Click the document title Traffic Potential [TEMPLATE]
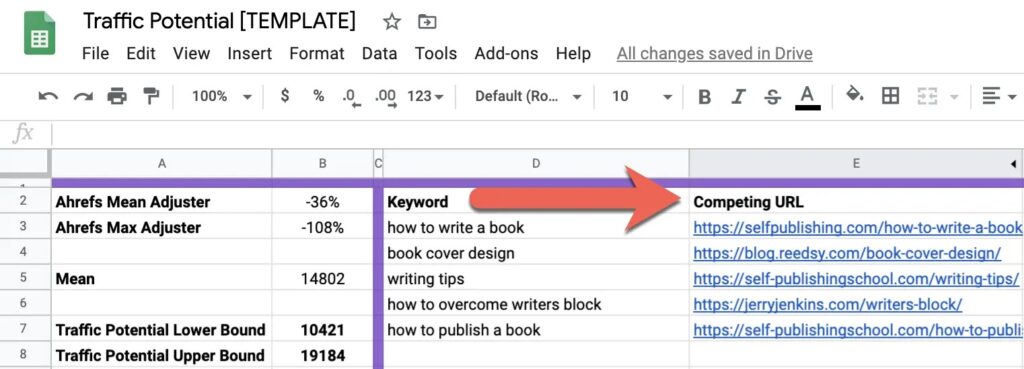Image resolution: width=1024 pixels, height=369 pixels. pos(219,22)
